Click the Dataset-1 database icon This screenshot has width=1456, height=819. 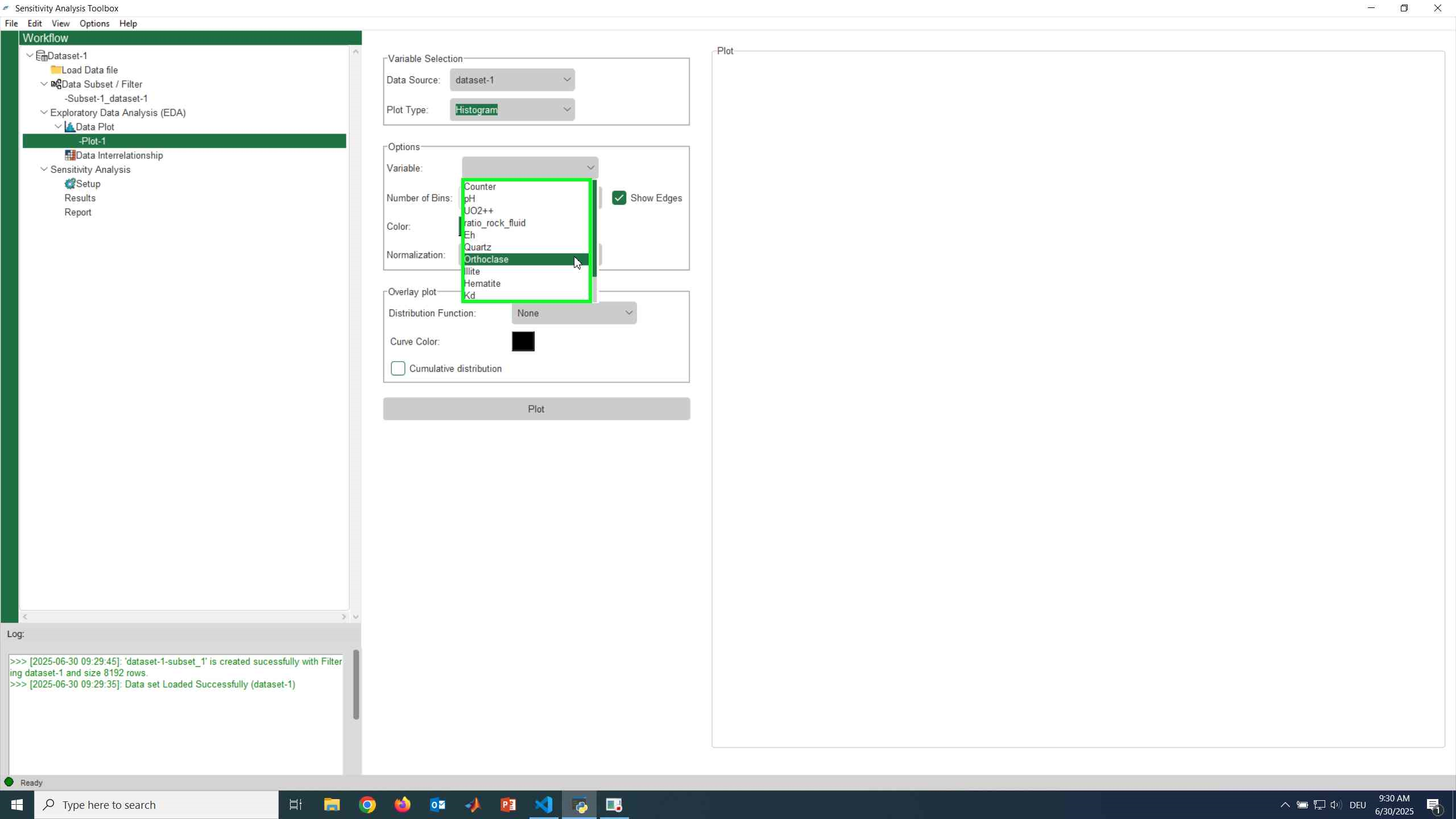(x=42, y=56)
